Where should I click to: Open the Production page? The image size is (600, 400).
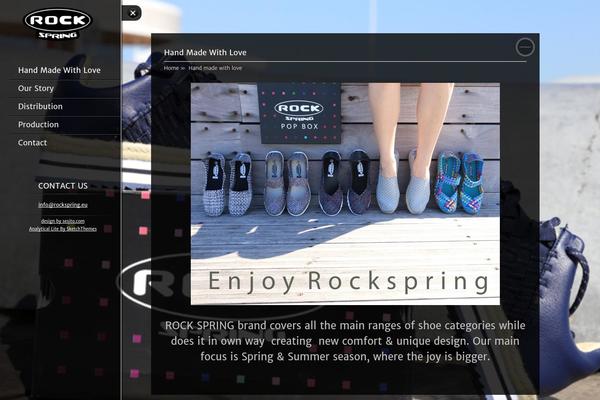[x=38, y=124]
